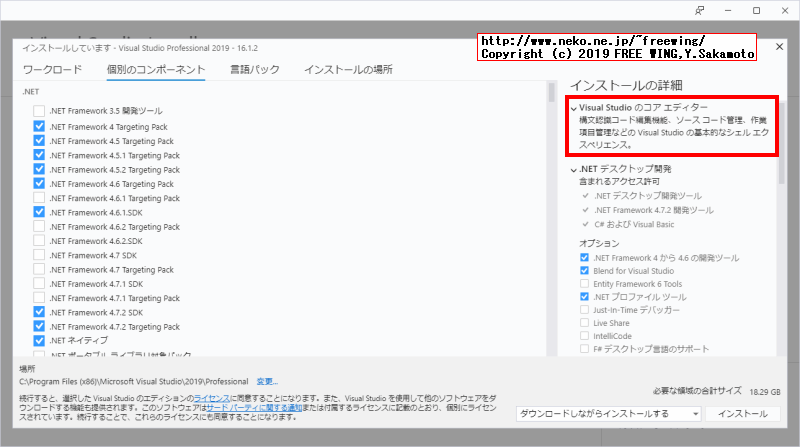
Task: Enable .NET Framework 3.5 開発ツール checkbox
Action: click(39, 111)
